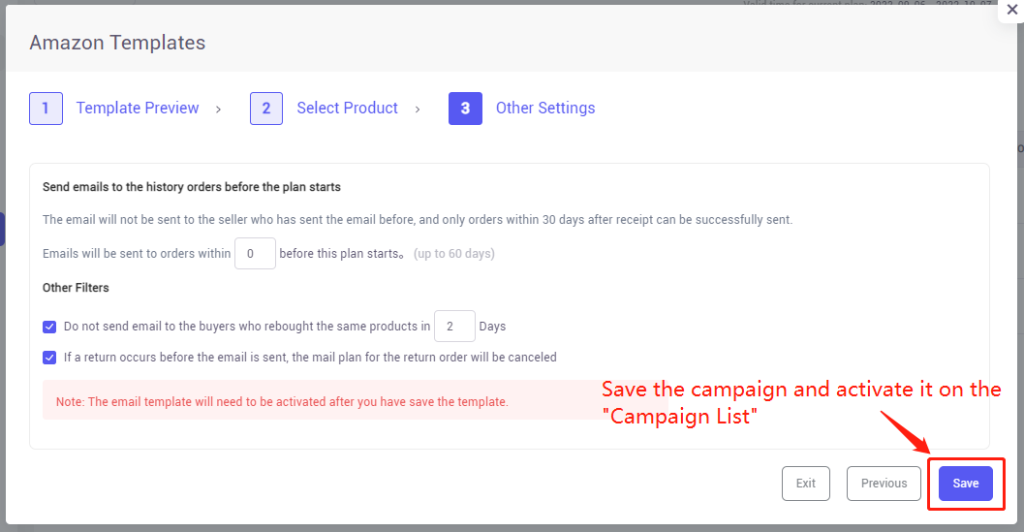The height and width of the screenshot is (532, 1024).
Task: Go to Select Product step
Action: tap(347, 108)
